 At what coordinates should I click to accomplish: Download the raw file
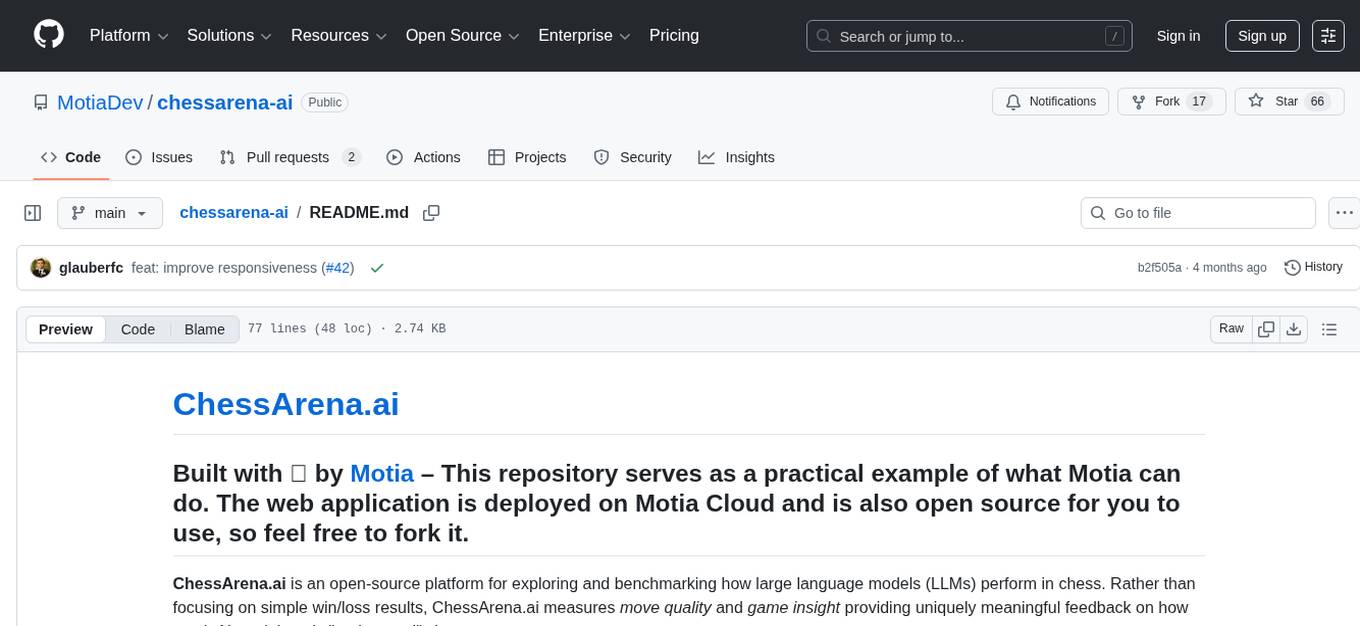point(1293,329)
